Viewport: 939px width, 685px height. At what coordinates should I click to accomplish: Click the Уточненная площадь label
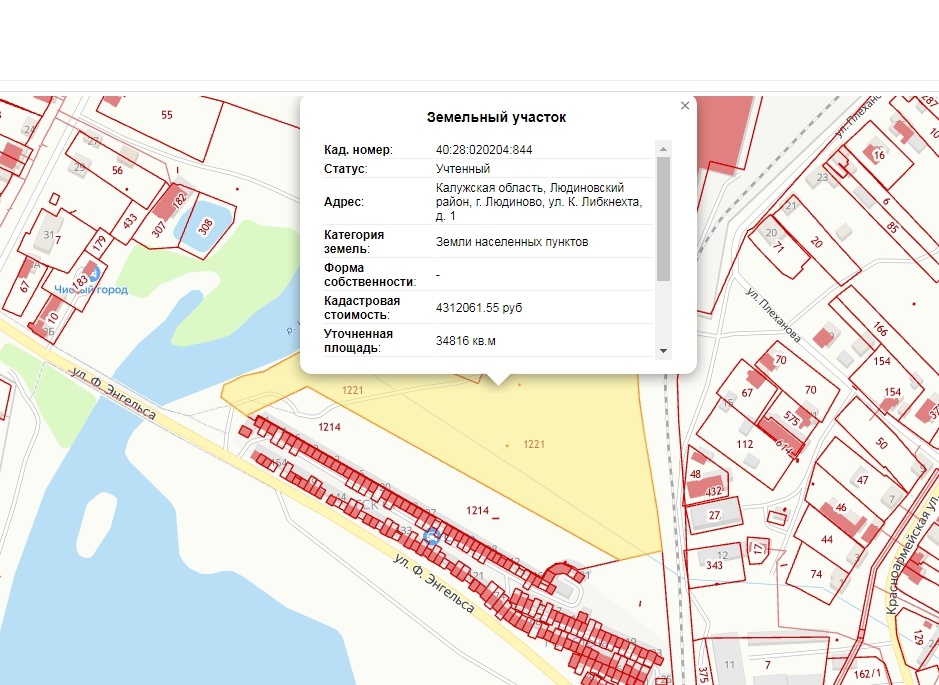click(358, 341)
